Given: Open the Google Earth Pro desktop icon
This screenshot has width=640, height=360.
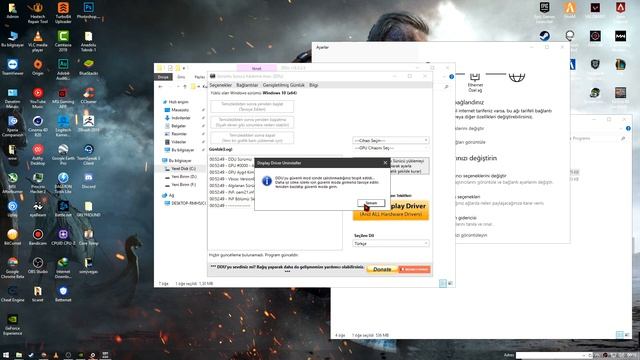Looking at the screenshot, I should (x=63, y=154).
